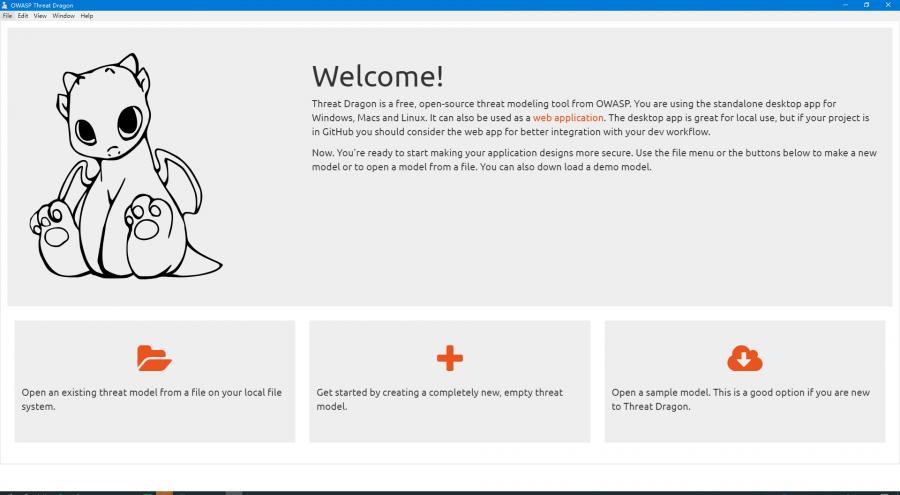Click the paragraph starting 'Threat Dragon is a free'
The height and width of the screenshot is (495, 900).
(591, 118)
